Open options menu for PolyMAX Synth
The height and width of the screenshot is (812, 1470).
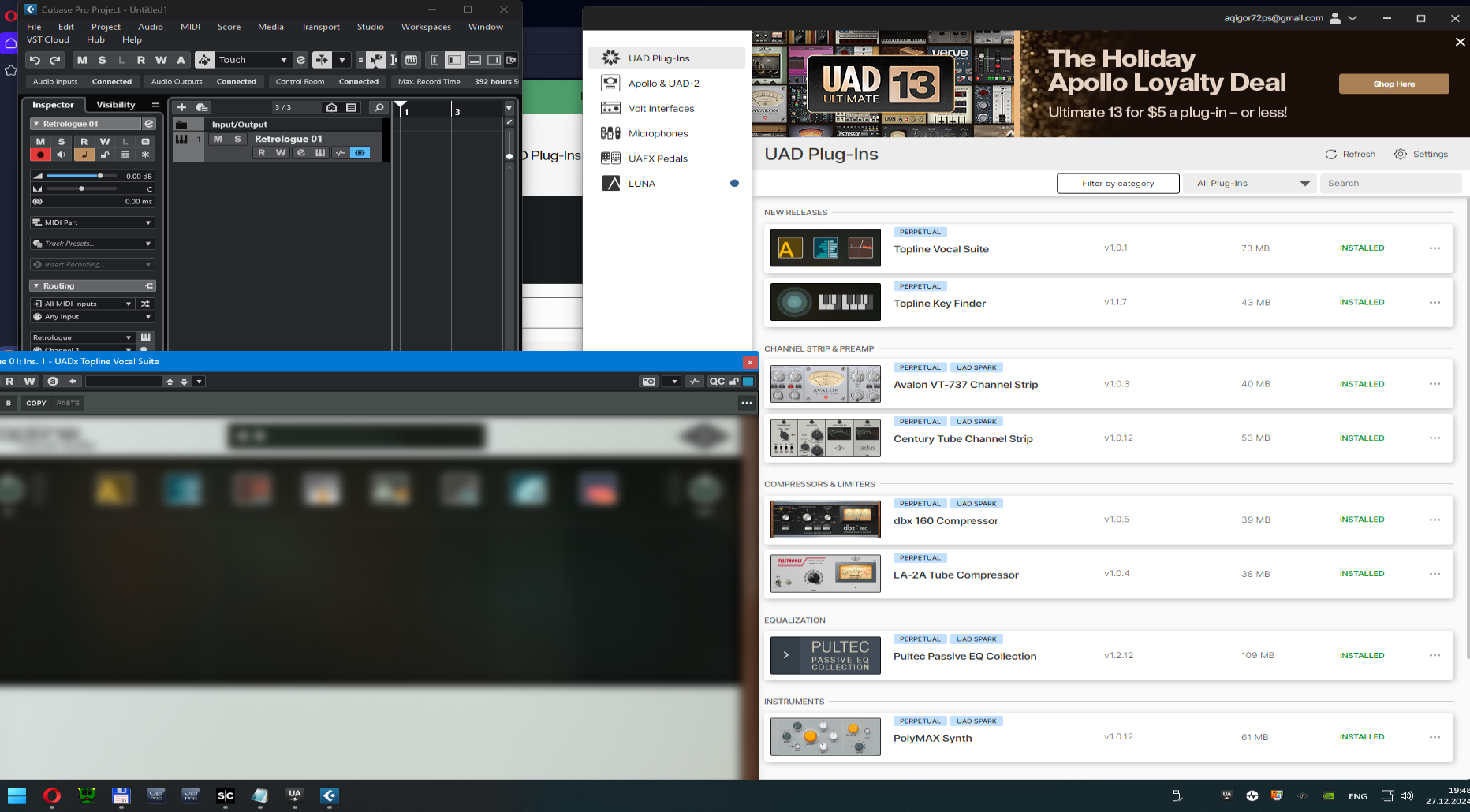click(1435, 737)
